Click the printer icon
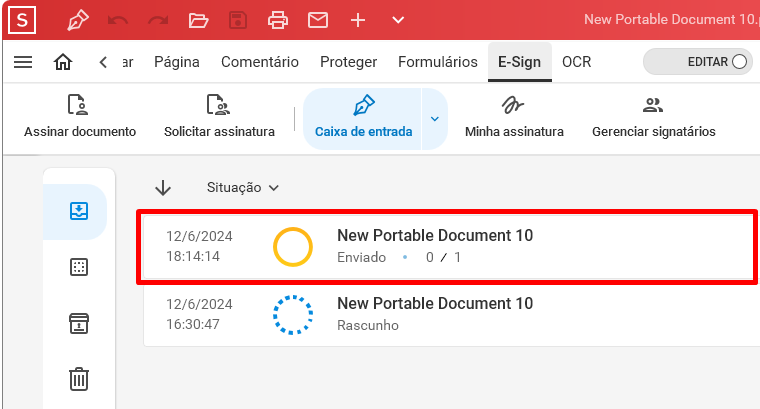 278,20
